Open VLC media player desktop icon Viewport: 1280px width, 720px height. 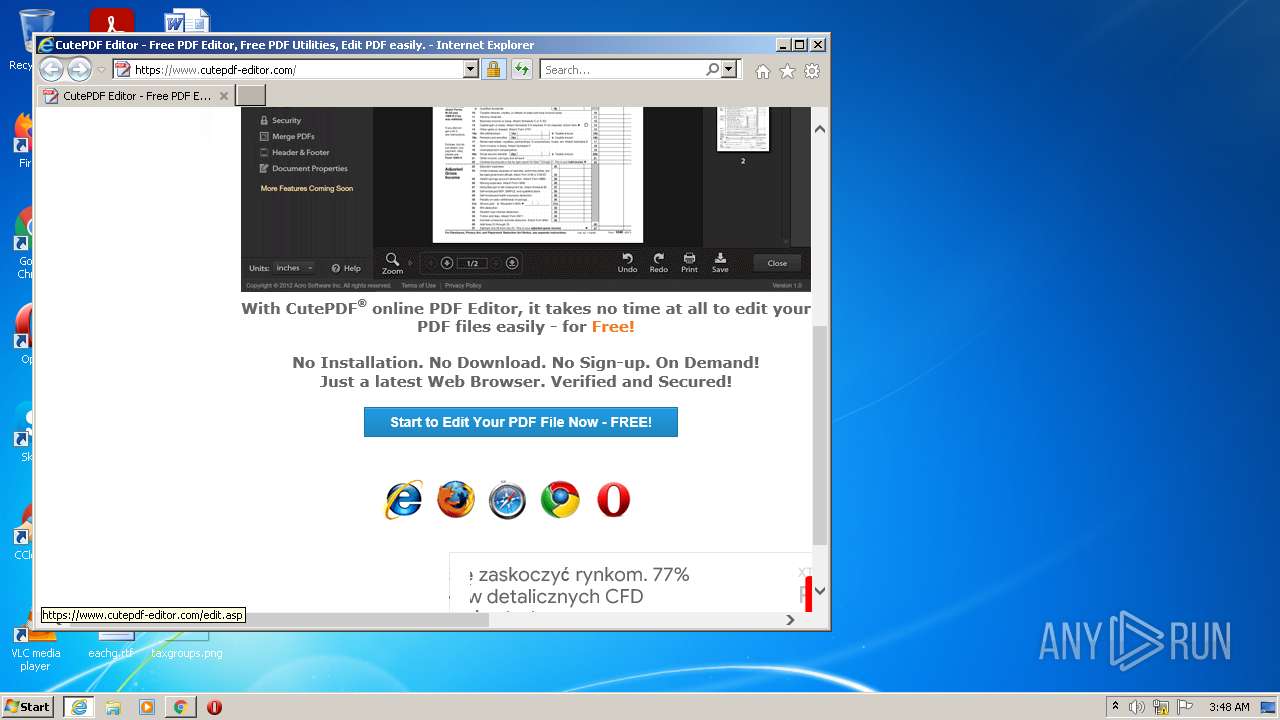36,648
